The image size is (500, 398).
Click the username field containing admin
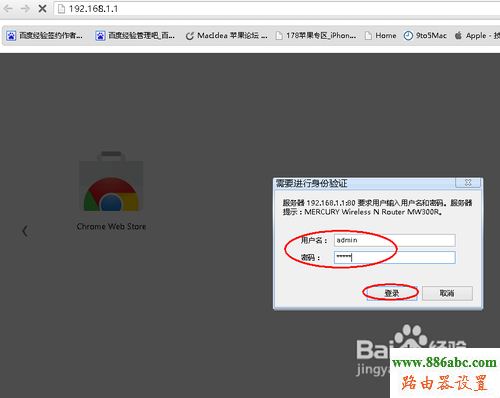tap(395, 240)
